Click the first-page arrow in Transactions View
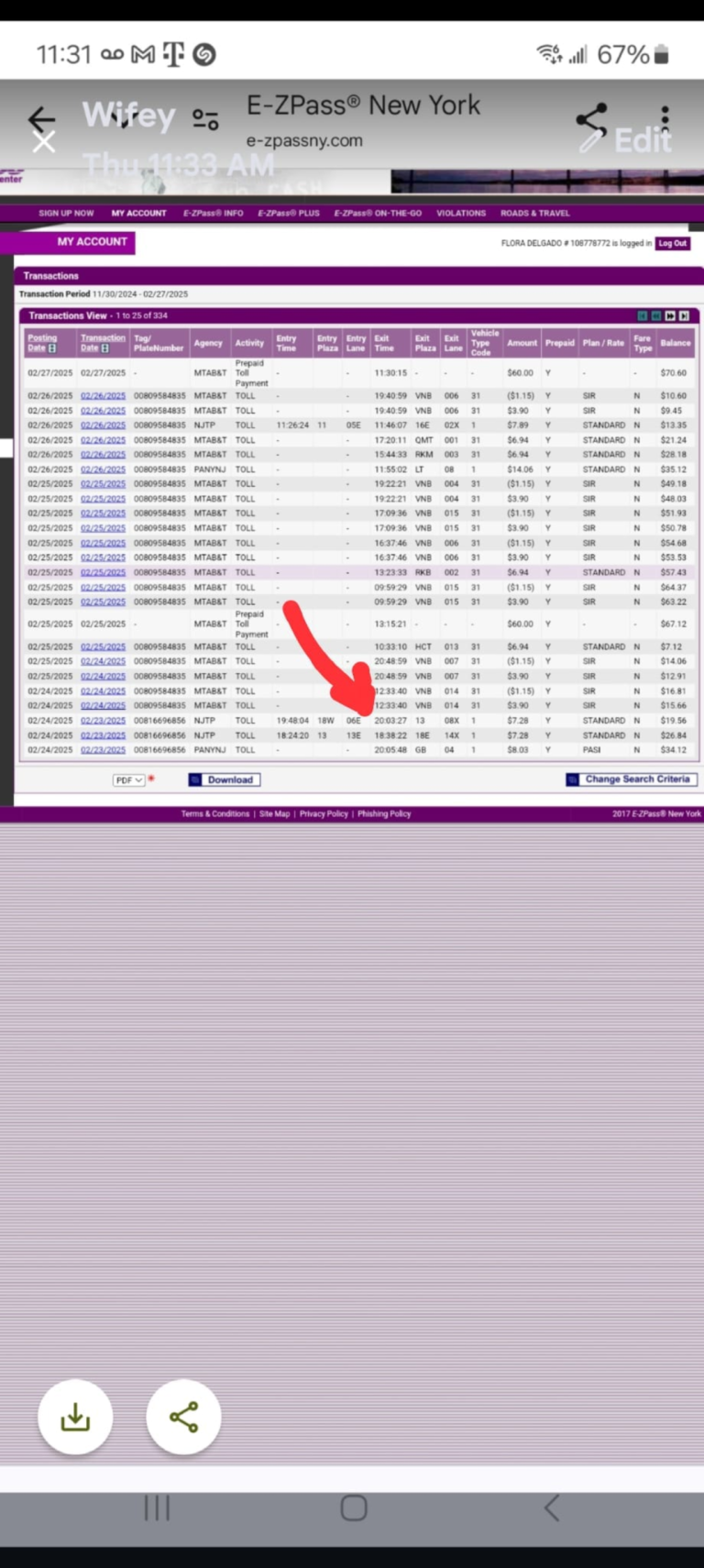This screenshot has height=1568, width=704. coord(643,315)
